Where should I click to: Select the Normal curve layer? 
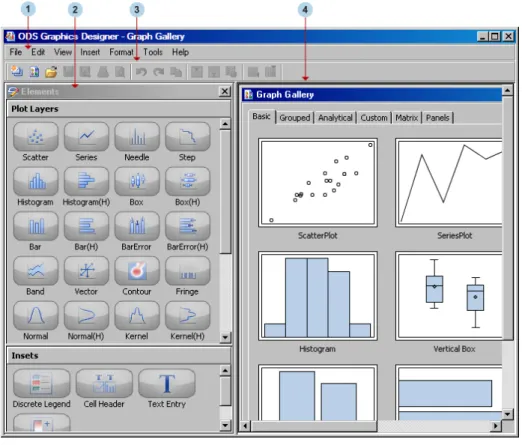click(36, 315)
